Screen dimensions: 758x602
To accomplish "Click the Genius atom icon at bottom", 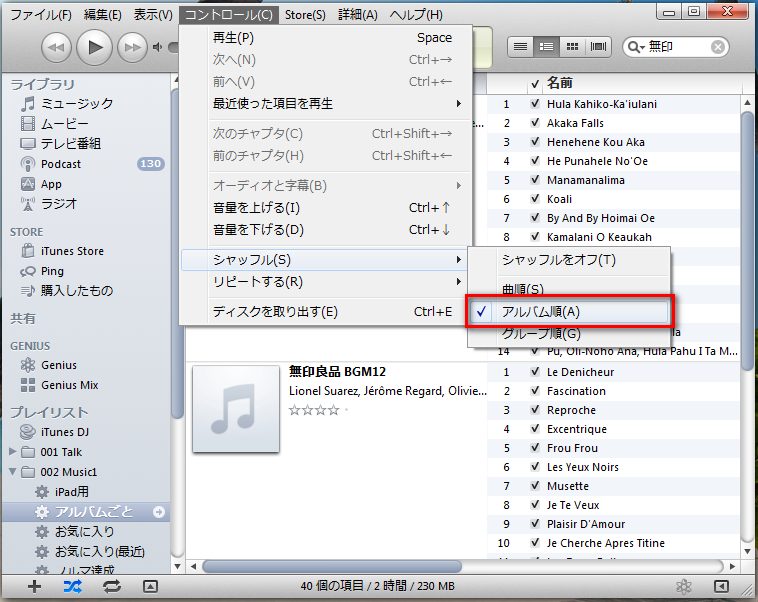I will pyautogui.click(x=684, y=587).
